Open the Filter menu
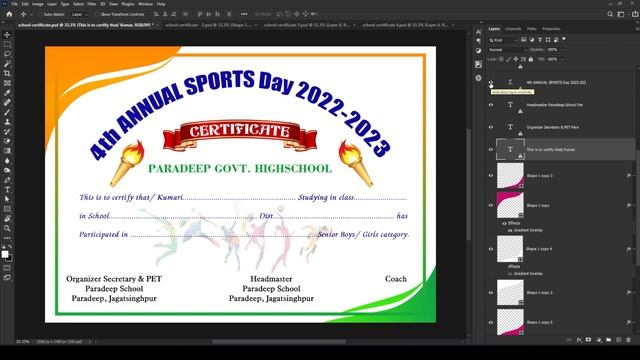This screenshot has width=640, height=360. point(92,4)
